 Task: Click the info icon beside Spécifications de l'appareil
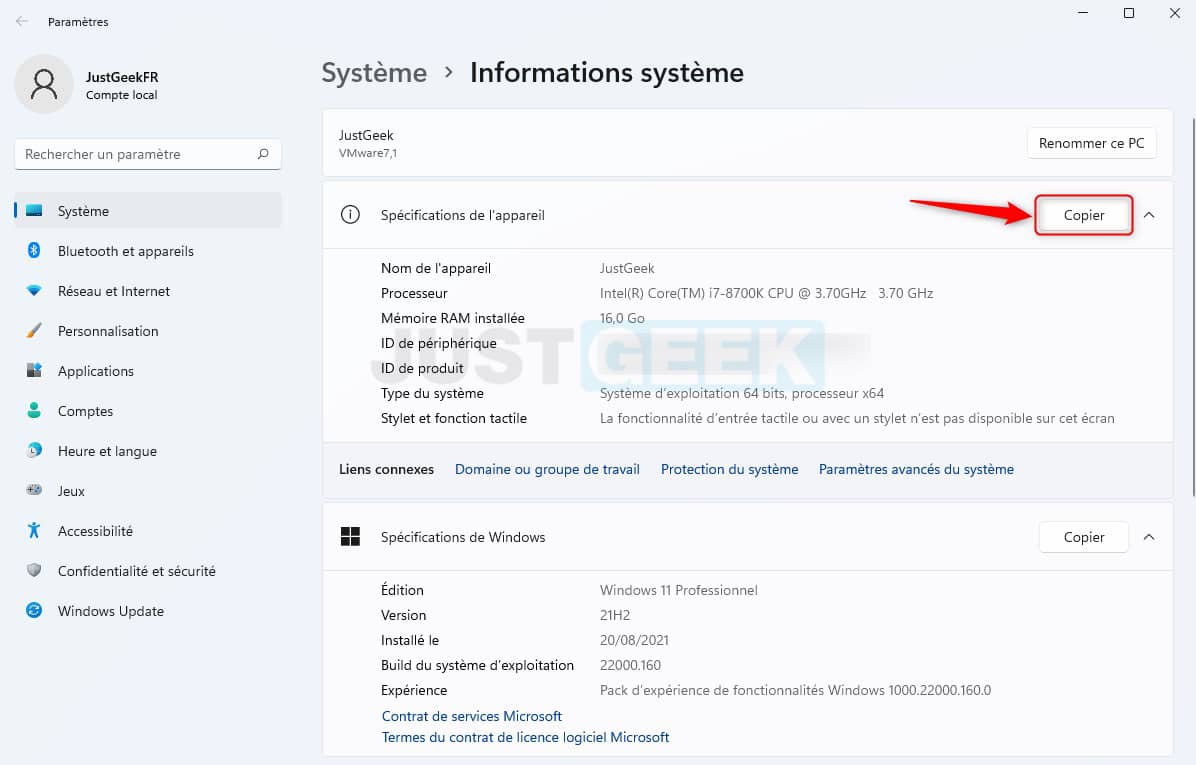(350, 215)
